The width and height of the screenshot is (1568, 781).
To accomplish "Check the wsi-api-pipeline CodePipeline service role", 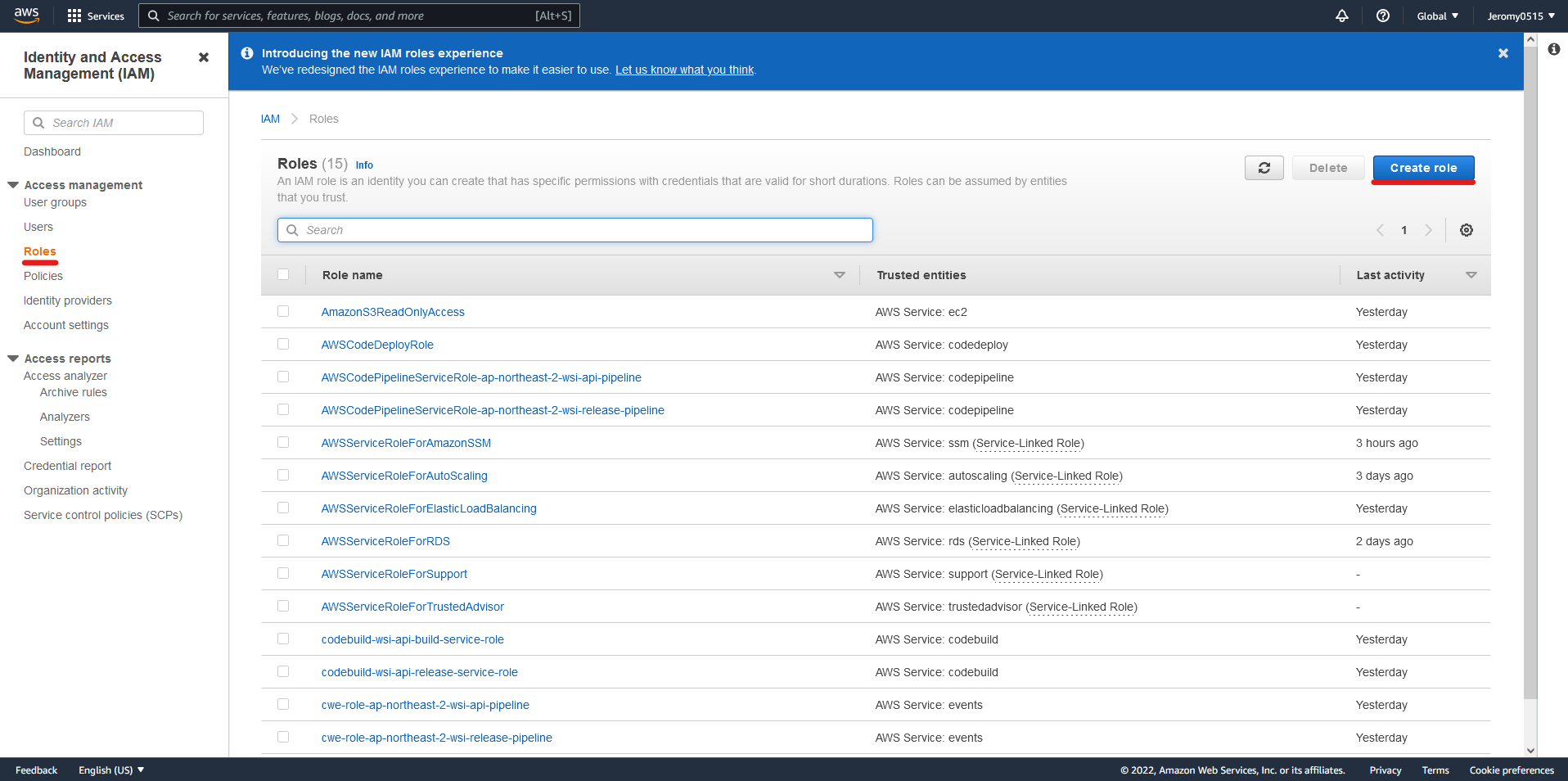I will coord(283,377).
